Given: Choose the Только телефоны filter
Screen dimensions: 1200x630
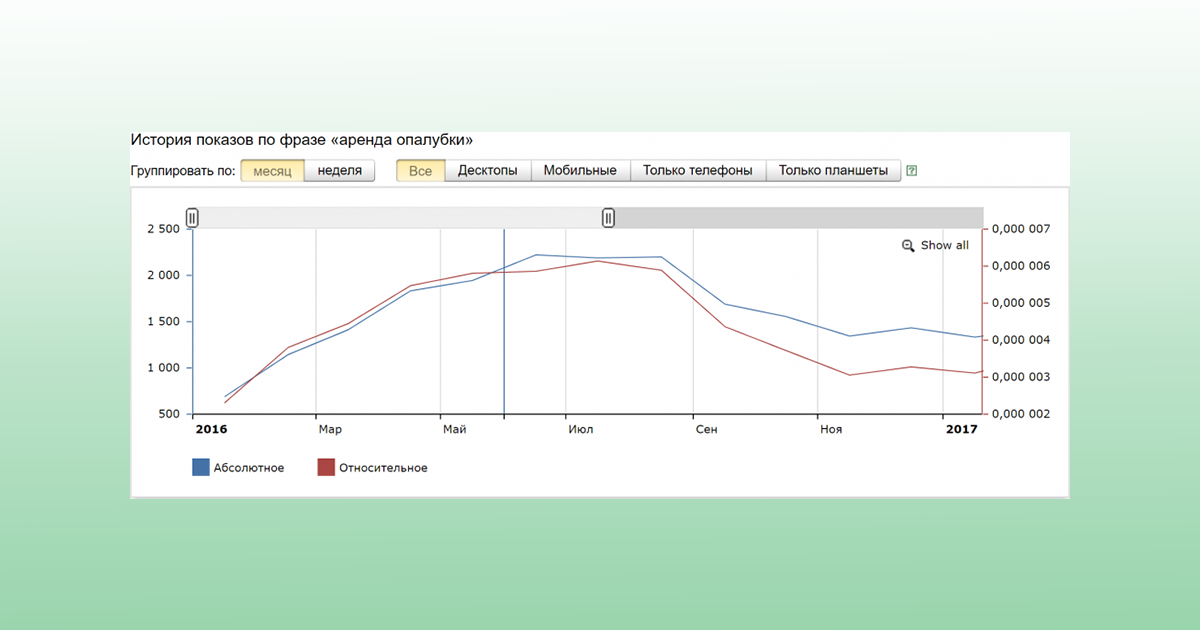Looking at the screenshot, I should point(698,171).
